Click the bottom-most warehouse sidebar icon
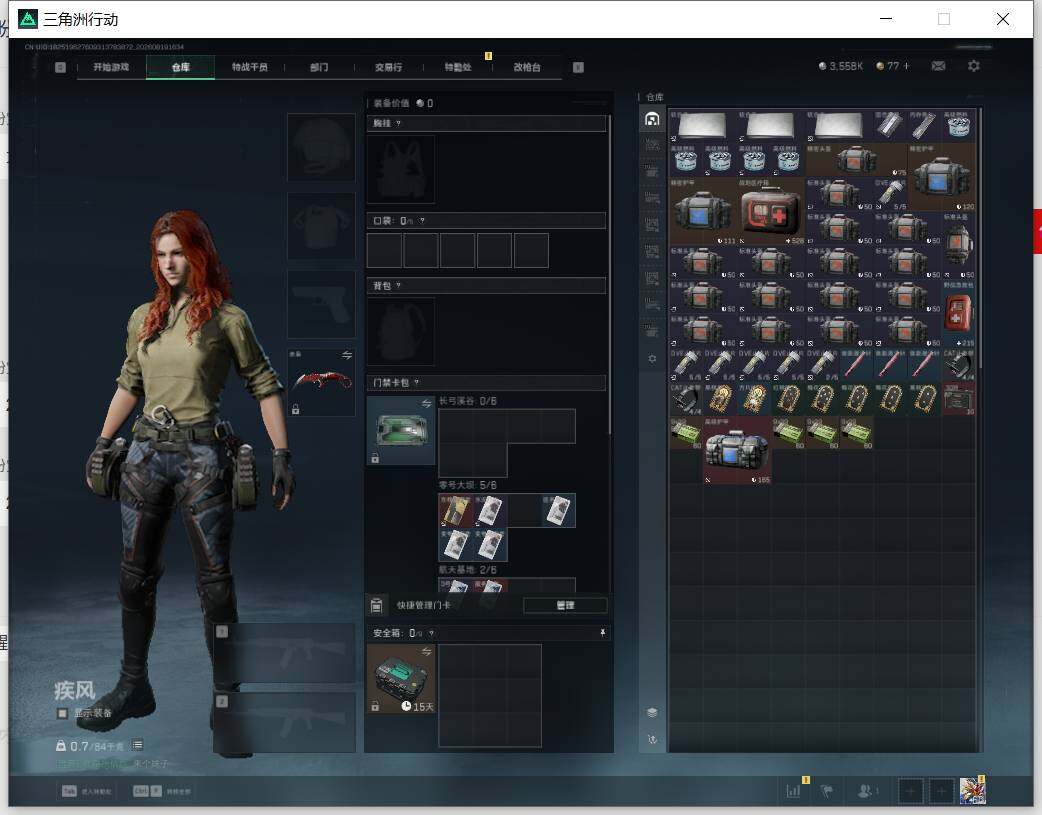Image resolution: width=1042 pixels, height=815 pixels. tap(652, 739)
